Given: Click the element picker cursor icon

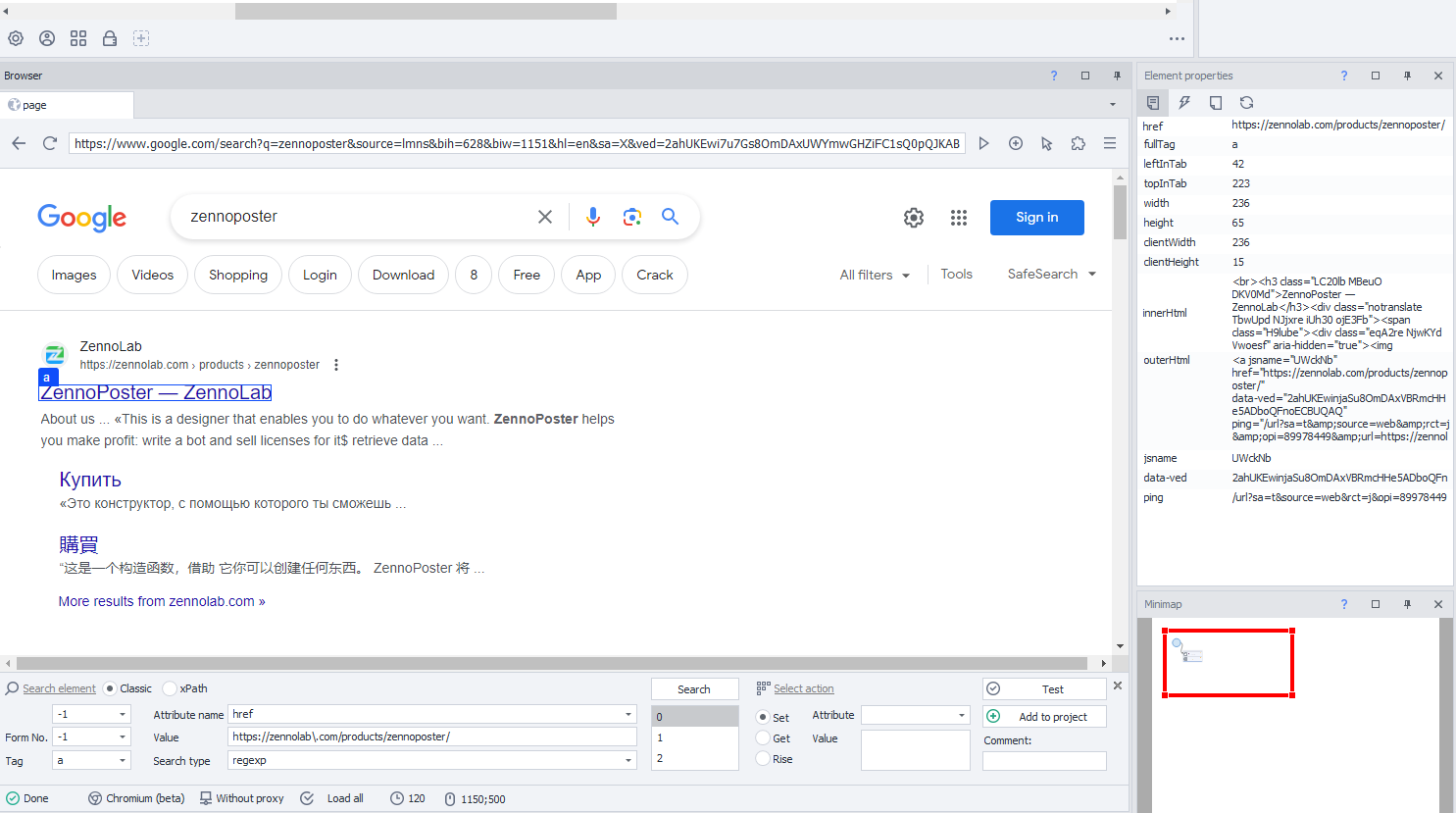Looking at the screenshot, I should pos(1047,143).
